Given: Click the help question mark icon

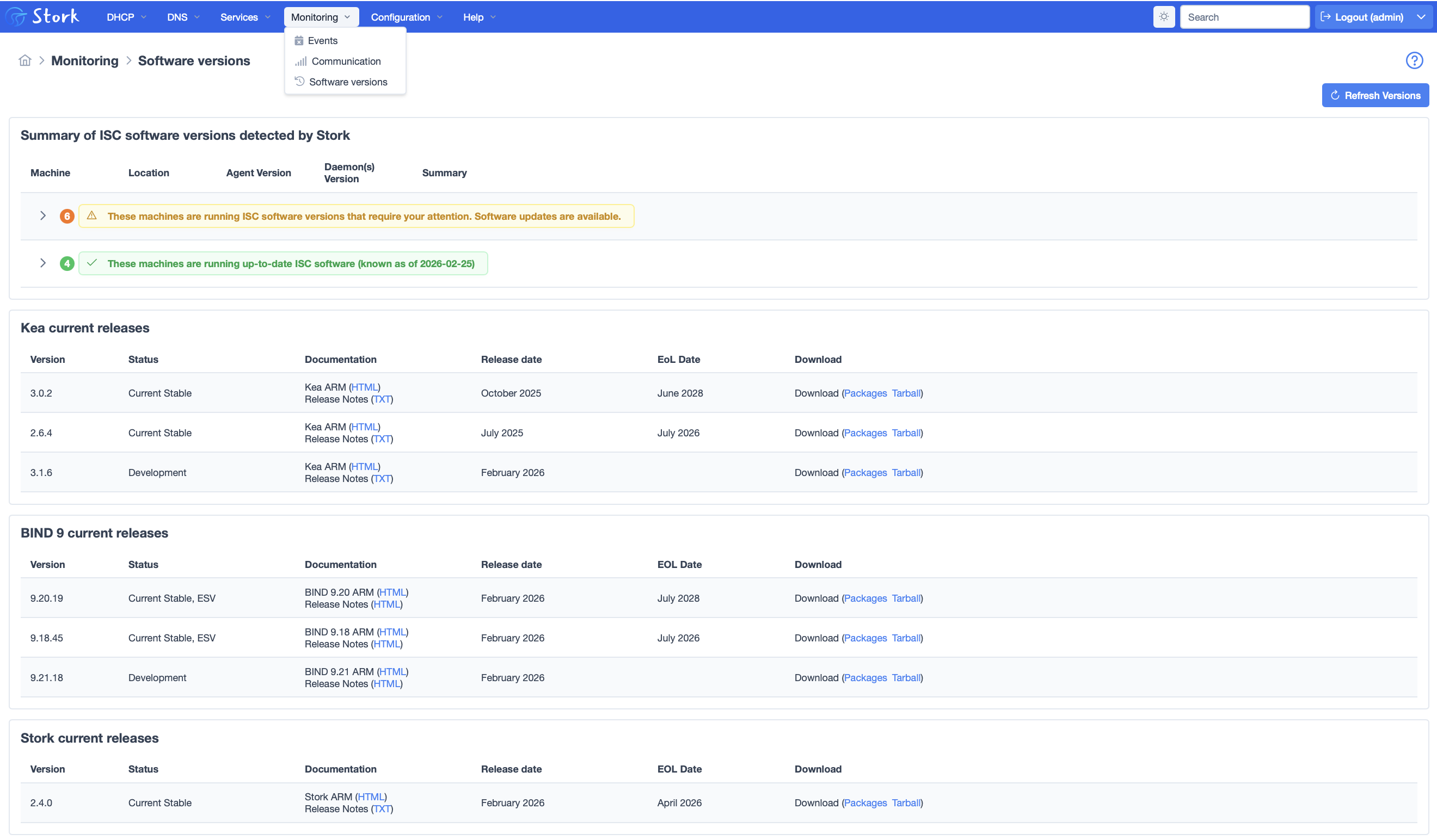Looking at the screenshot, I should (1414, 60).
